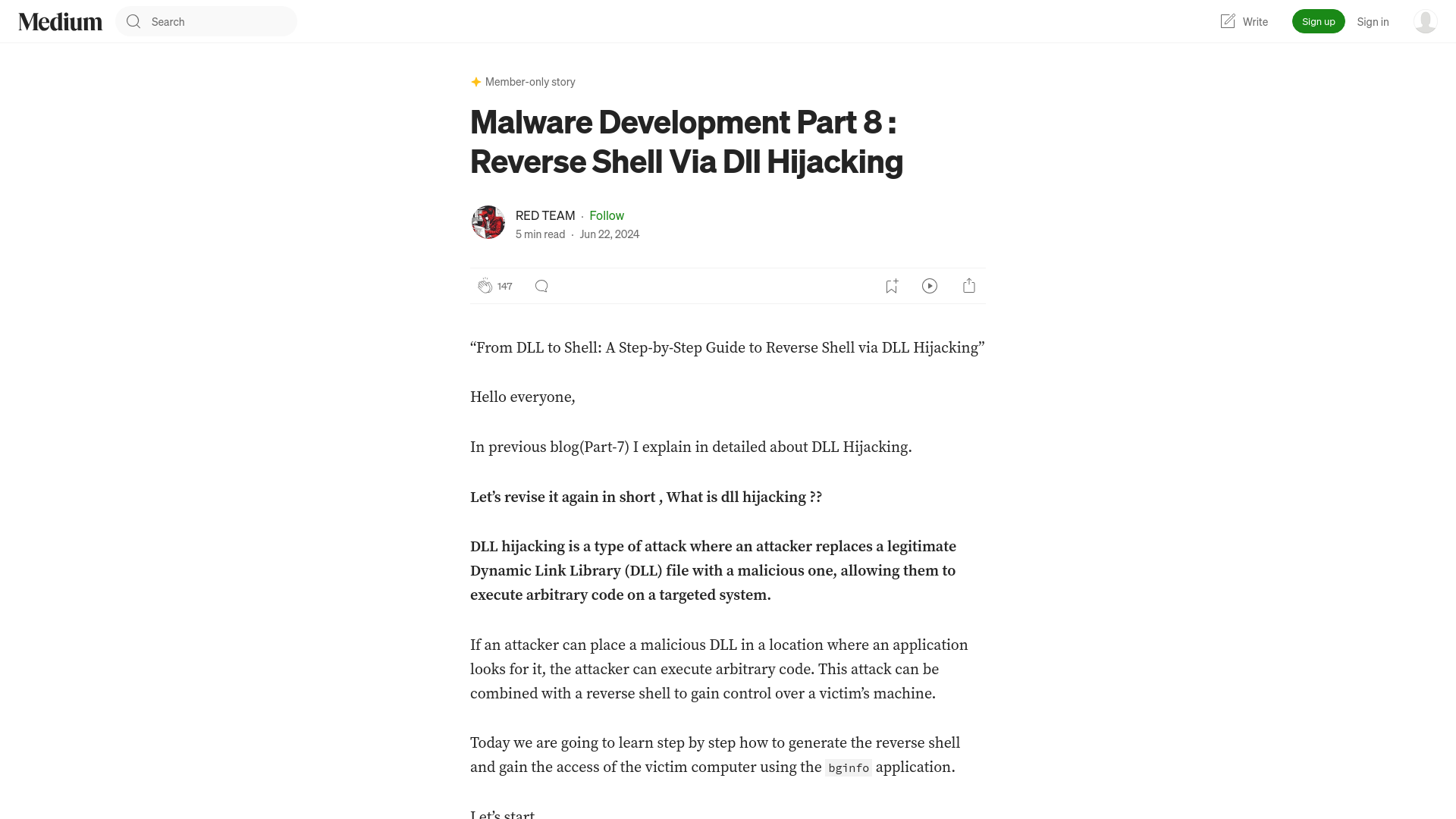This screenshot has height=819, width=1456.
Task: Click the 5 min read label
Action: point(540,233)
